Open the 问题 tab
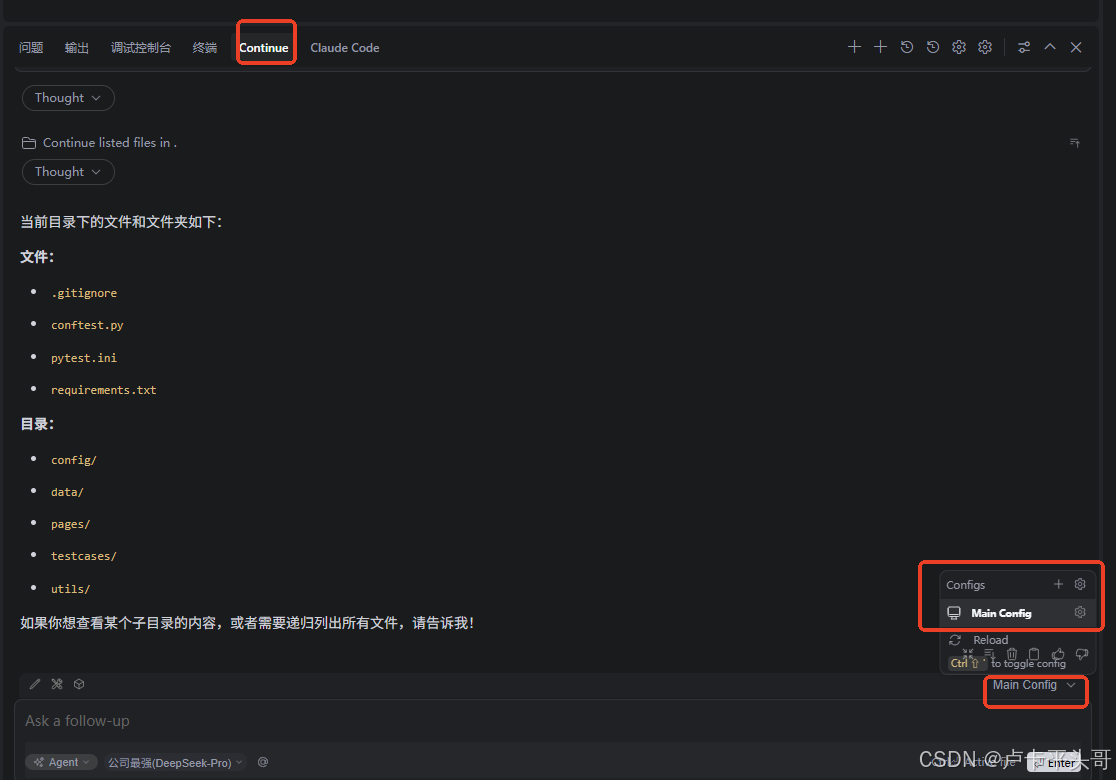 tap(31, 48)
